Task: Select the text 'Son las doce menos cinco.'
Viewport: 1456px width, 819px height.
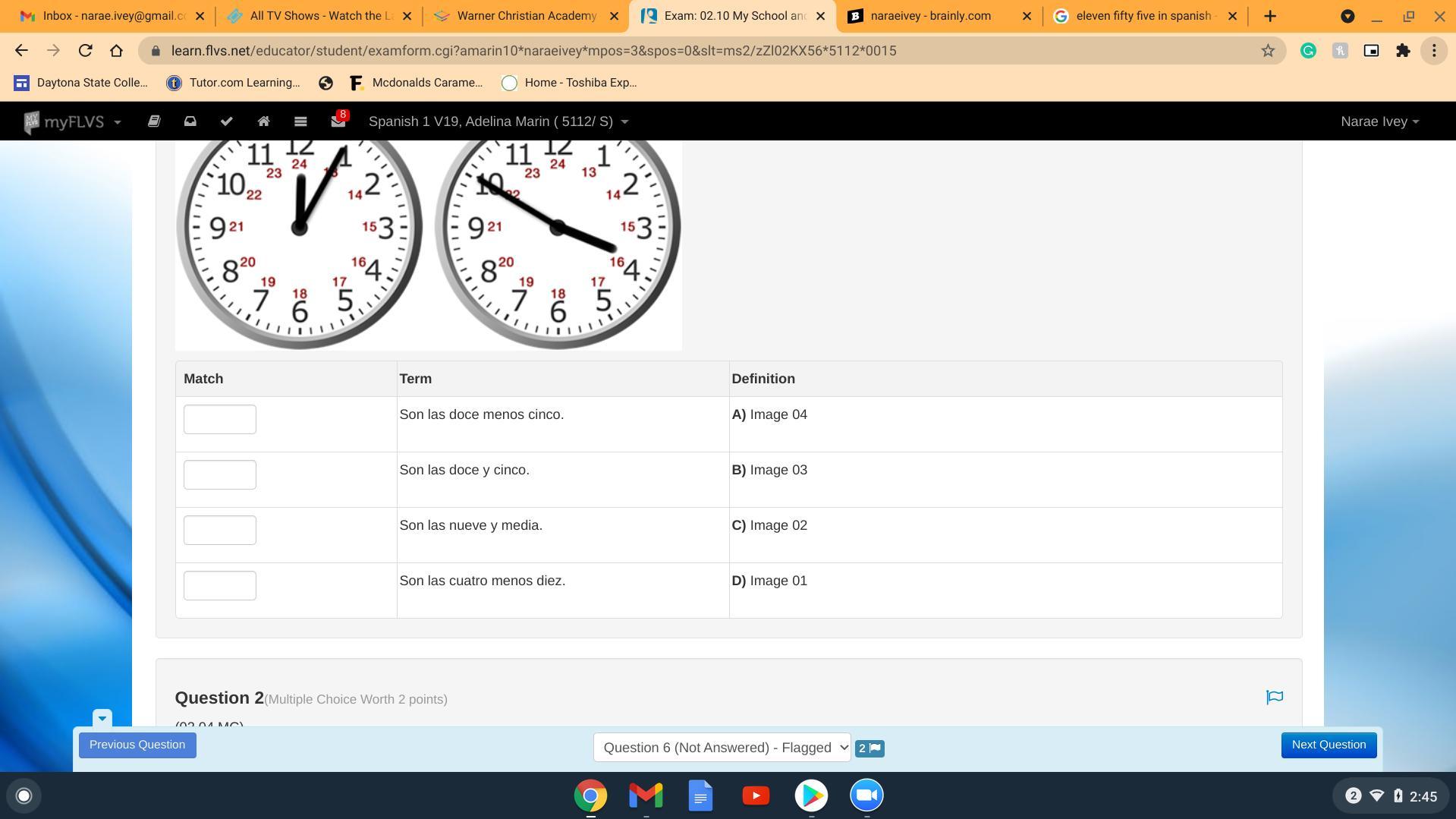Action: [x=482, y=414]
